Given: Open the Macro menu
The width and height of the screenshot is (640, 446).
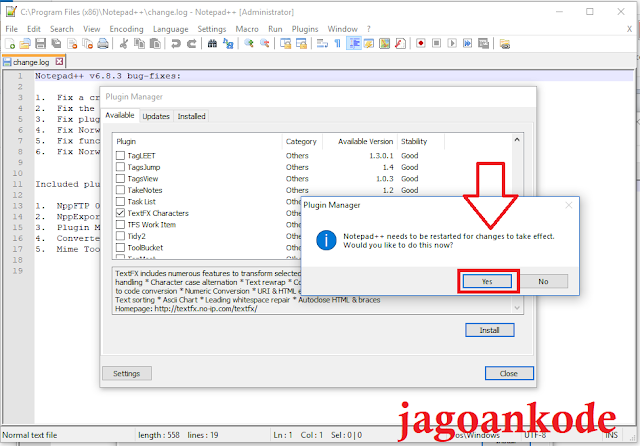Looking at the screenshot, I should [247, 29].
